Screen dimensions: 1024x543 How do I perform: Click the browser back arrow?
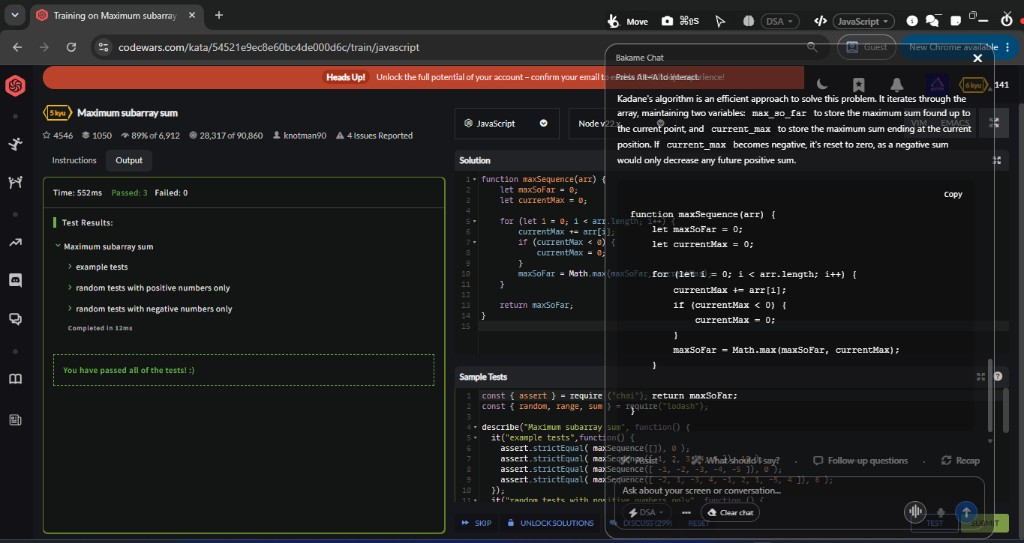click(17, 47)
